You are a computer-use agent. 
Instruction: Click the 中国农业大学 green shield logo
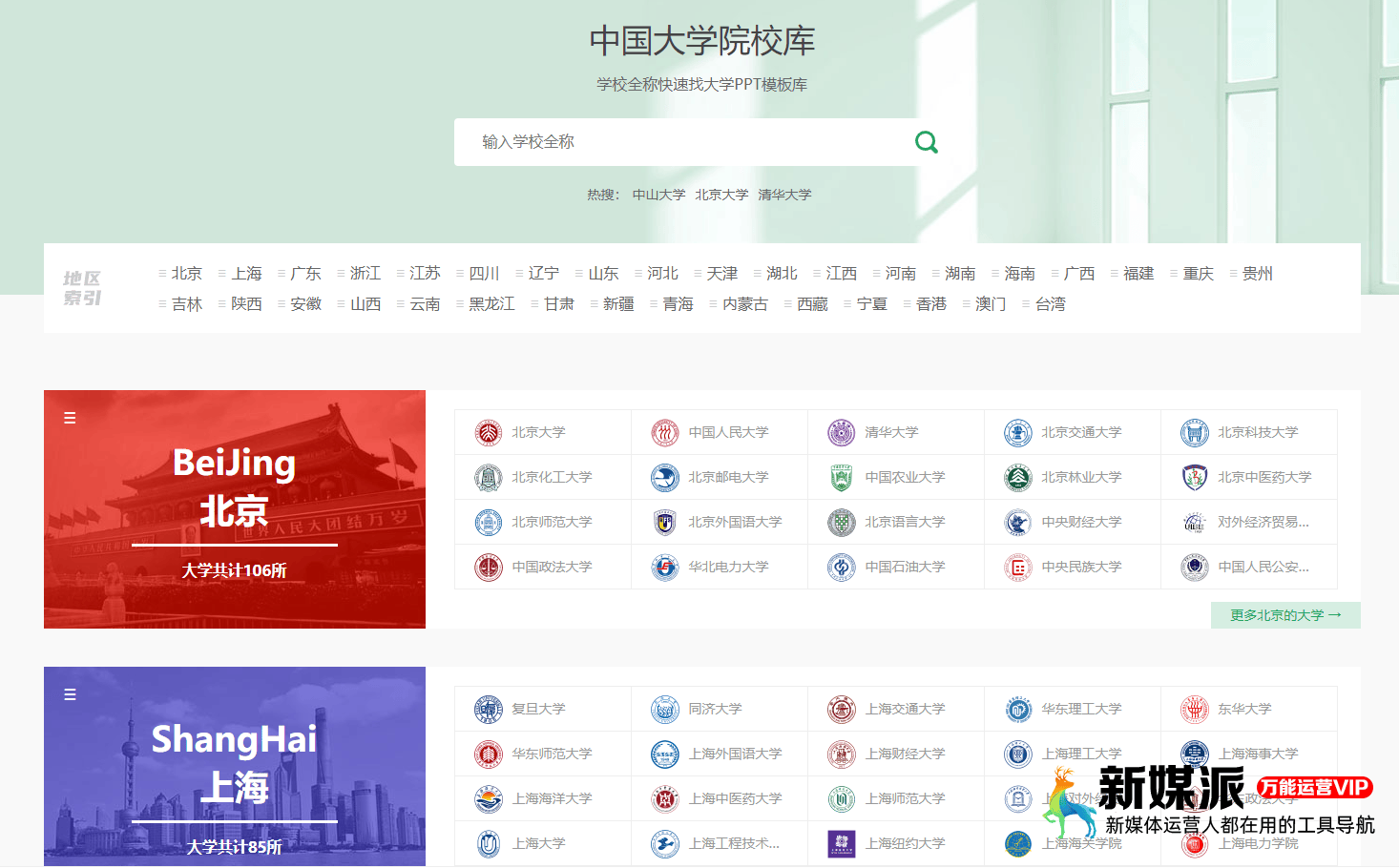point(841,478)
